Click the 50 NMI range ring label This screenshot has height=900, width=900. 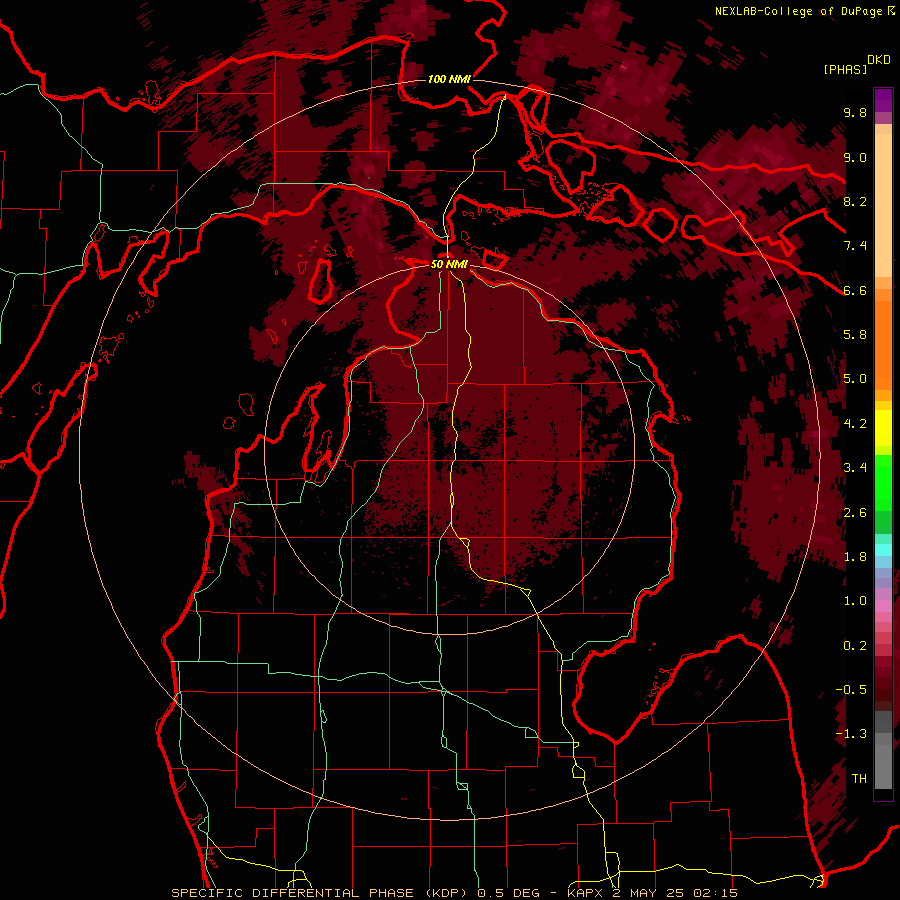(449, 264)
